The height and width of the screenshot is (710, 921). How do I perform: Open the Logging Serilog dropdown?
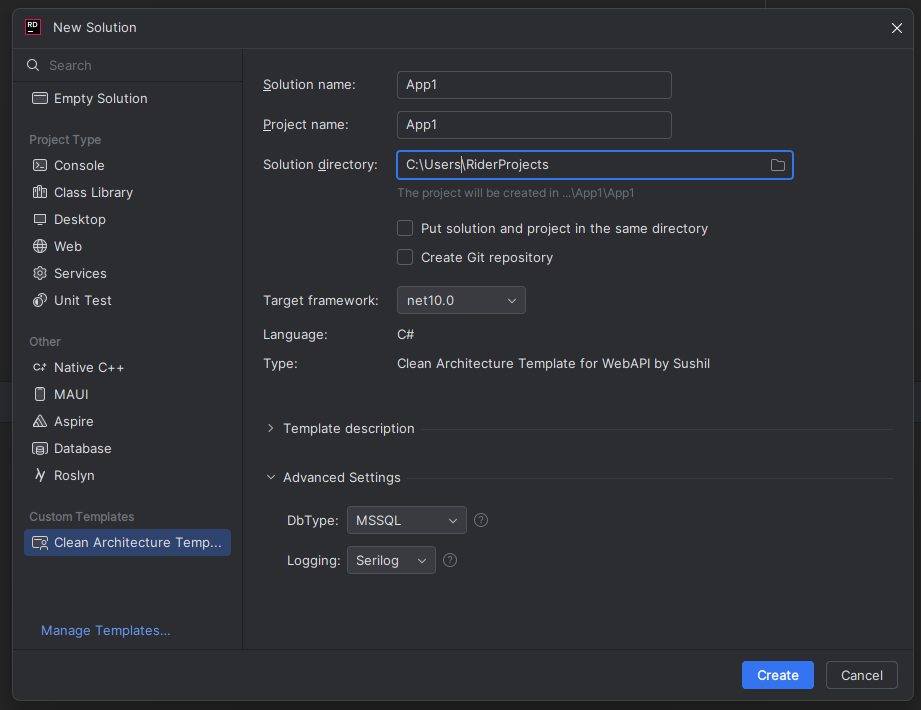(391, 560)
